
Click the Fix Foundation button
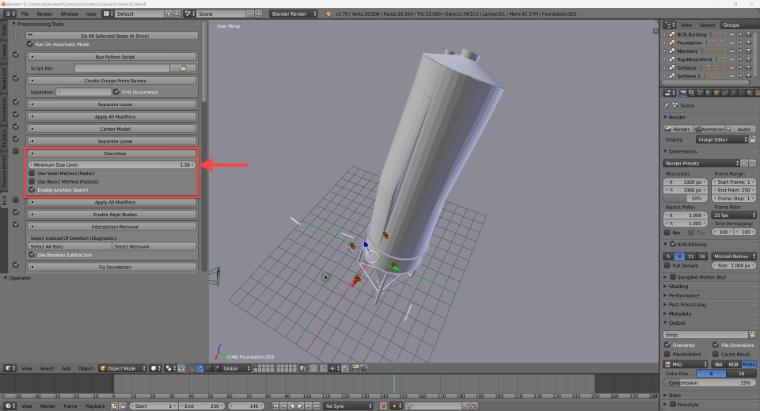112,267
